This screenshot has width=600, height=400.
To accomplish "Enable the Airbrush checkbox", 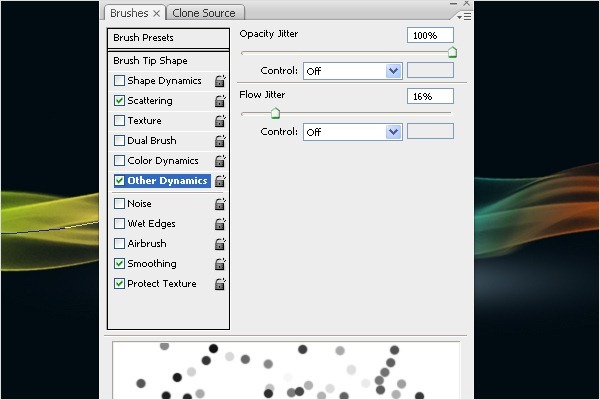I will click(119, 243).
